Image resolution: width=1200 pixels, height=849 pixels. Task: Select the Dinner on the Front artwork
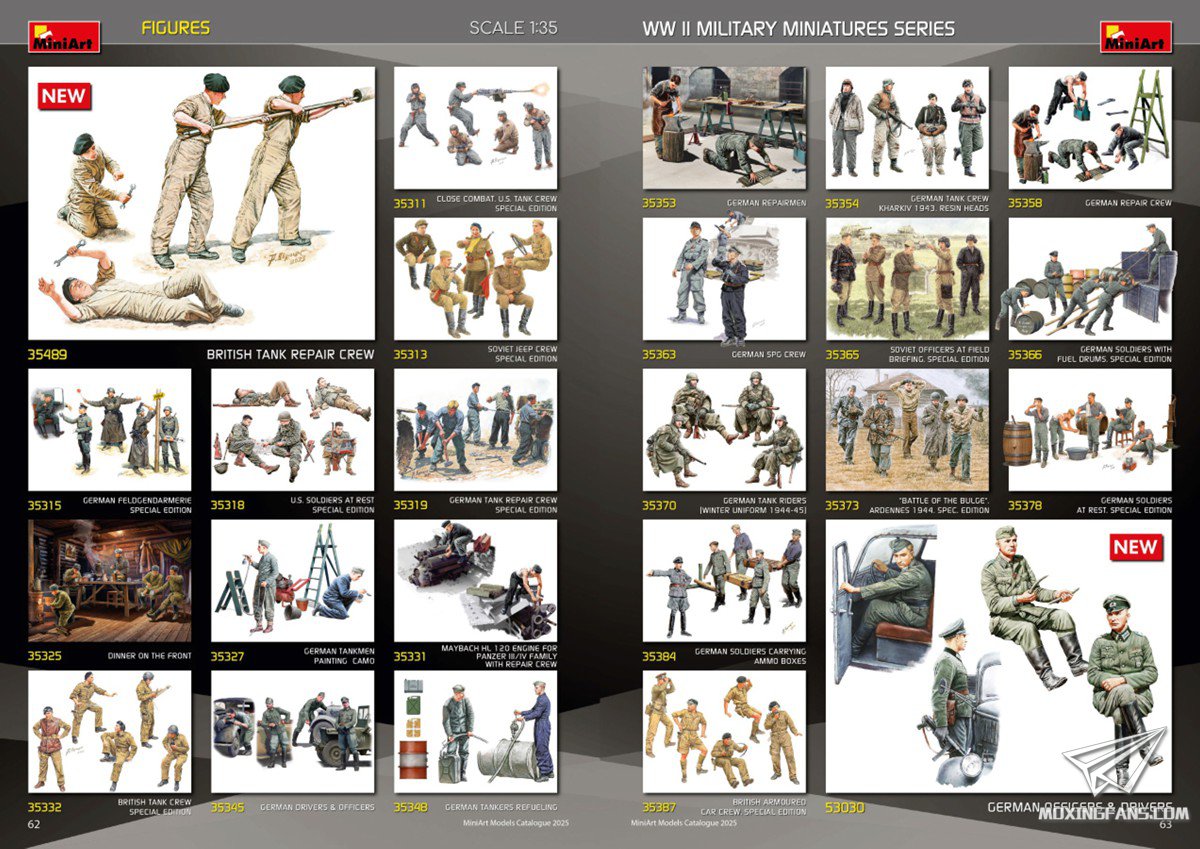click(109, 581)
